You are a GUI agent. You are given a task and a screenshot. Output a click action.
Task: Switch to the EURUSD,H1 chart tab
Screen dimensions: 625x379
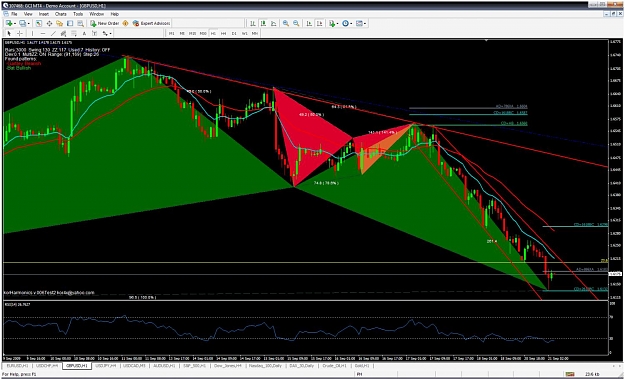pos(18,365)
